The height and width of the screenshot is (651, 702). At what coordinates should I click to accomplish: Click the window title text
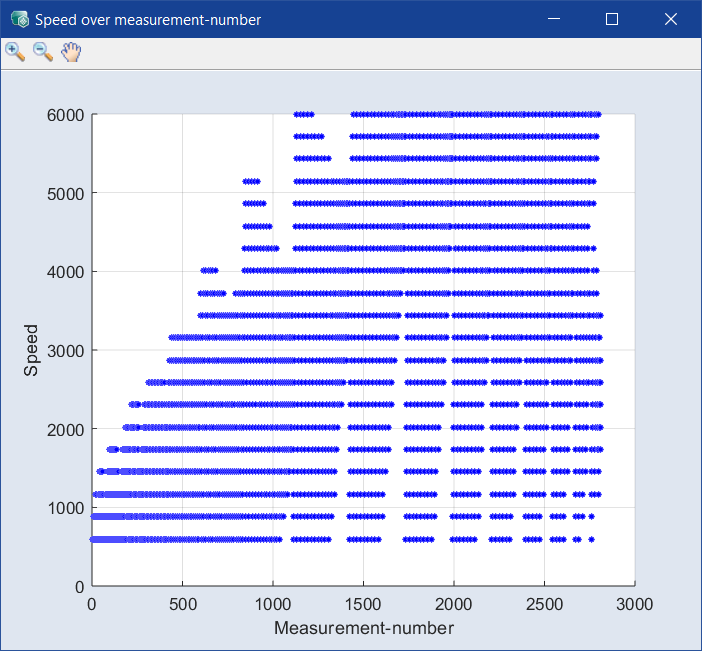(148, 20)
